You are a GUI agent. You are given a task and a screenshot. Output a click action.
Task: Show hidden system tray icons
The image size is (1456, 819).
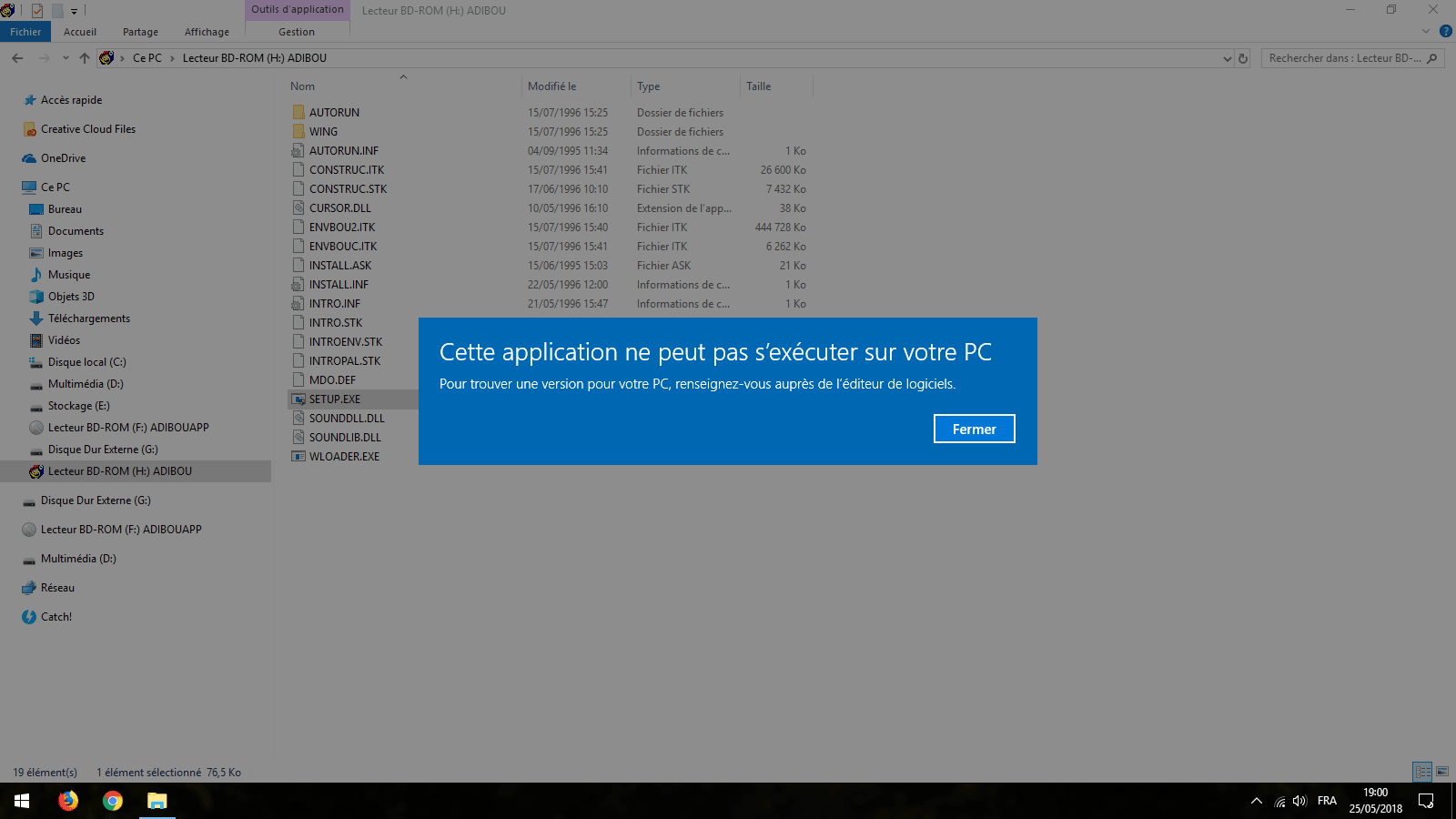[x=1257, y=801]
